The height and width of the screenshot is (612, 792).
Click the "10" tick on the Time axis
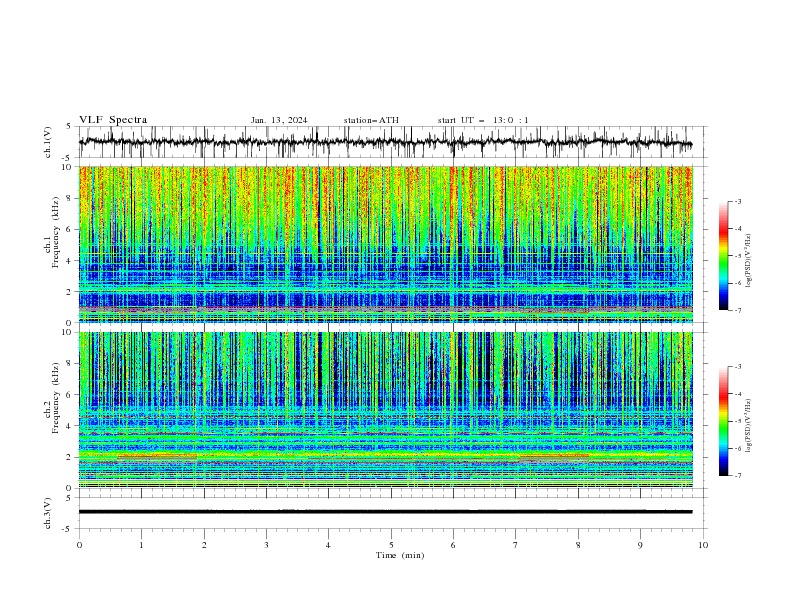coord(703,545)
